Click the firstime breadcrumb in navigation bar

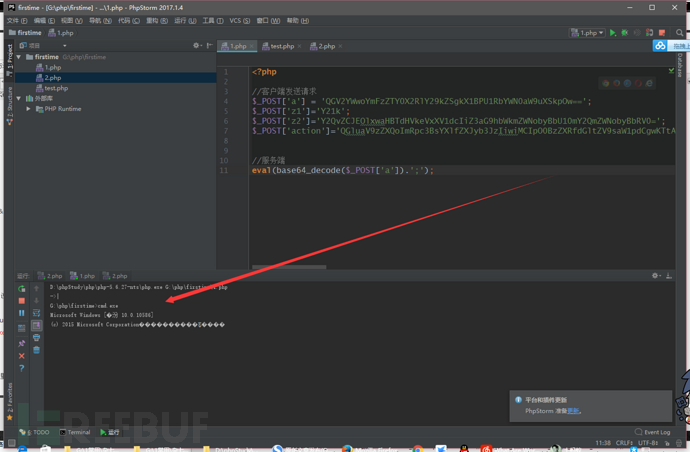pos(25,33)
